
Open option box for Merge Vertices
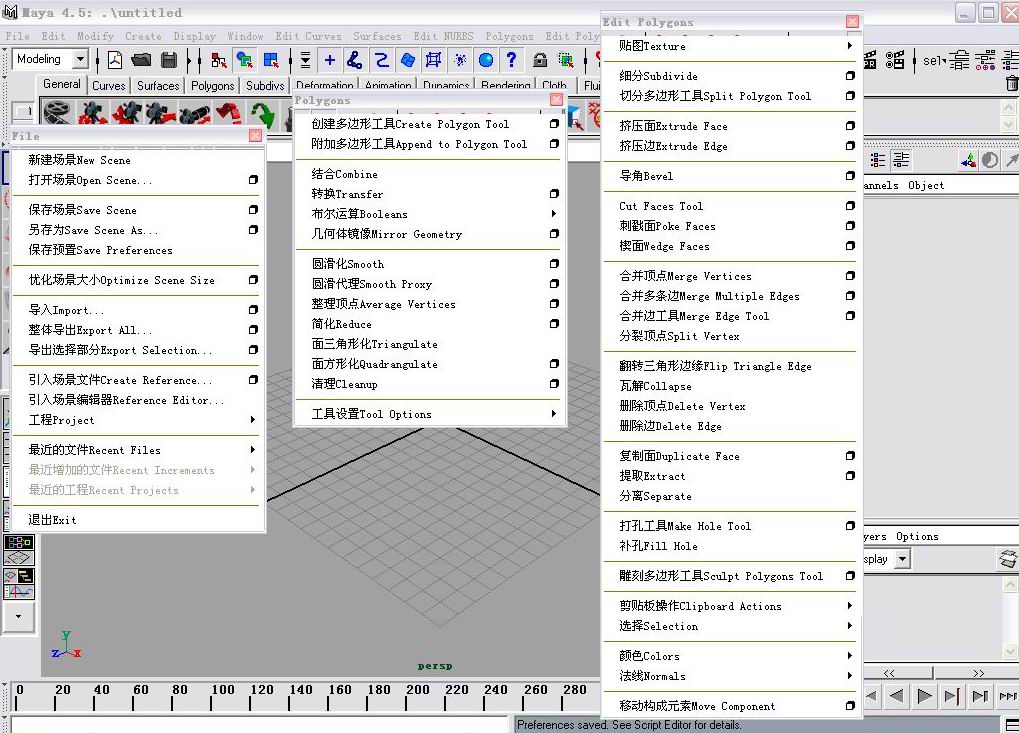850,276
